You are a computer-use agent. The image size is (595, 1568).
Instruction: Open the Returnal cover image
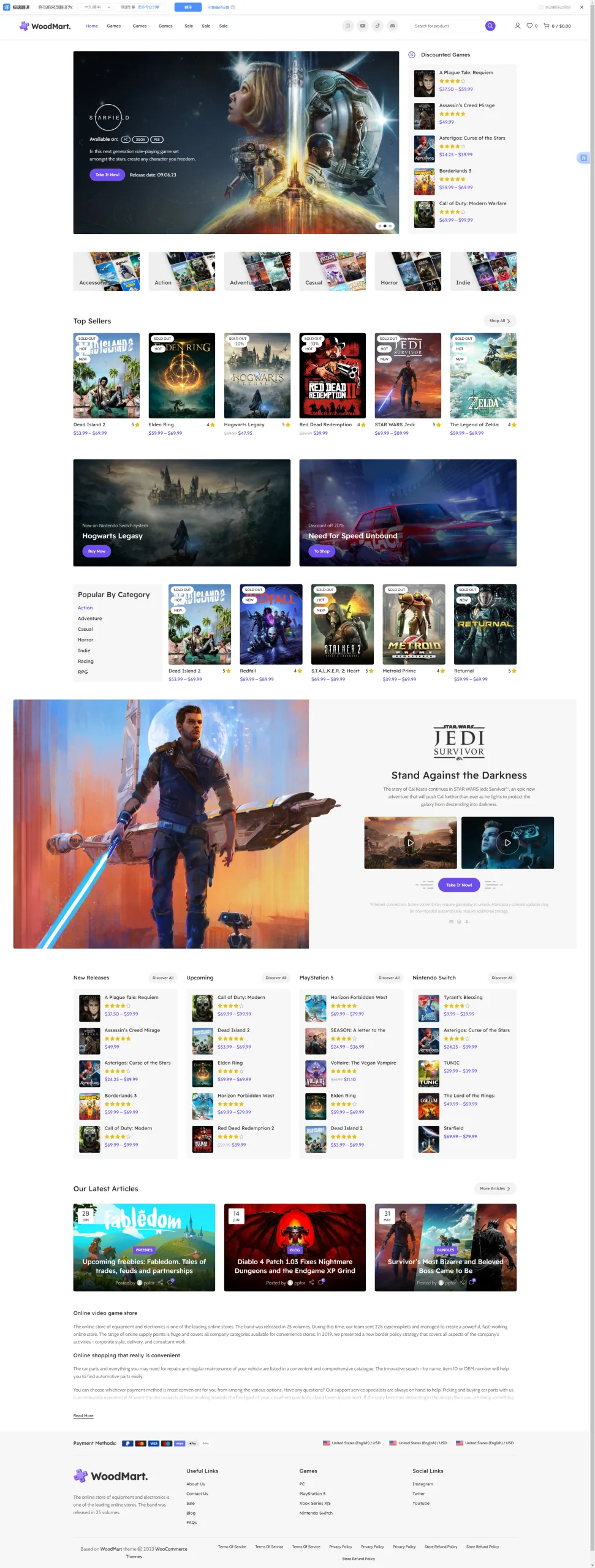click(485, 624)
